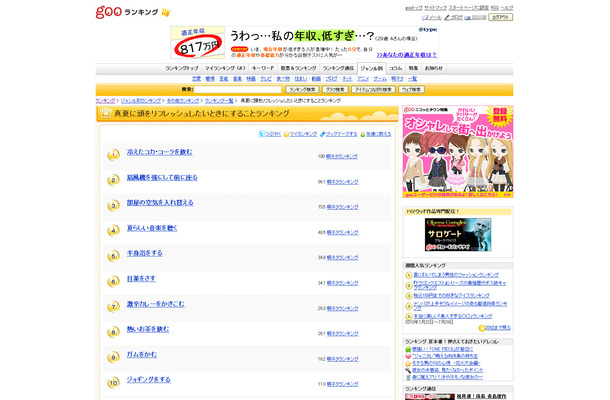The image size is (610, 400).
Task: Open the 半身浴をする link
Action: [x=145, y=253]
